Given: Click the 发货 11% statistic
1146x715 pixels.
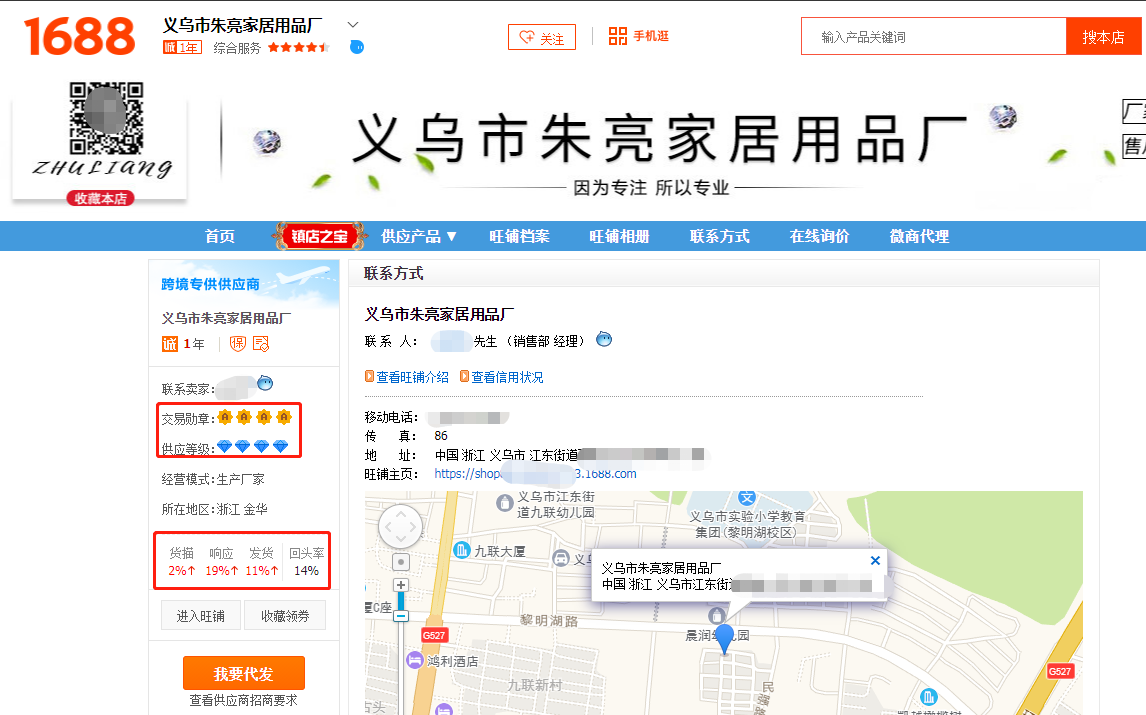Looking at the screenshot, I should (x=261, y=561).
